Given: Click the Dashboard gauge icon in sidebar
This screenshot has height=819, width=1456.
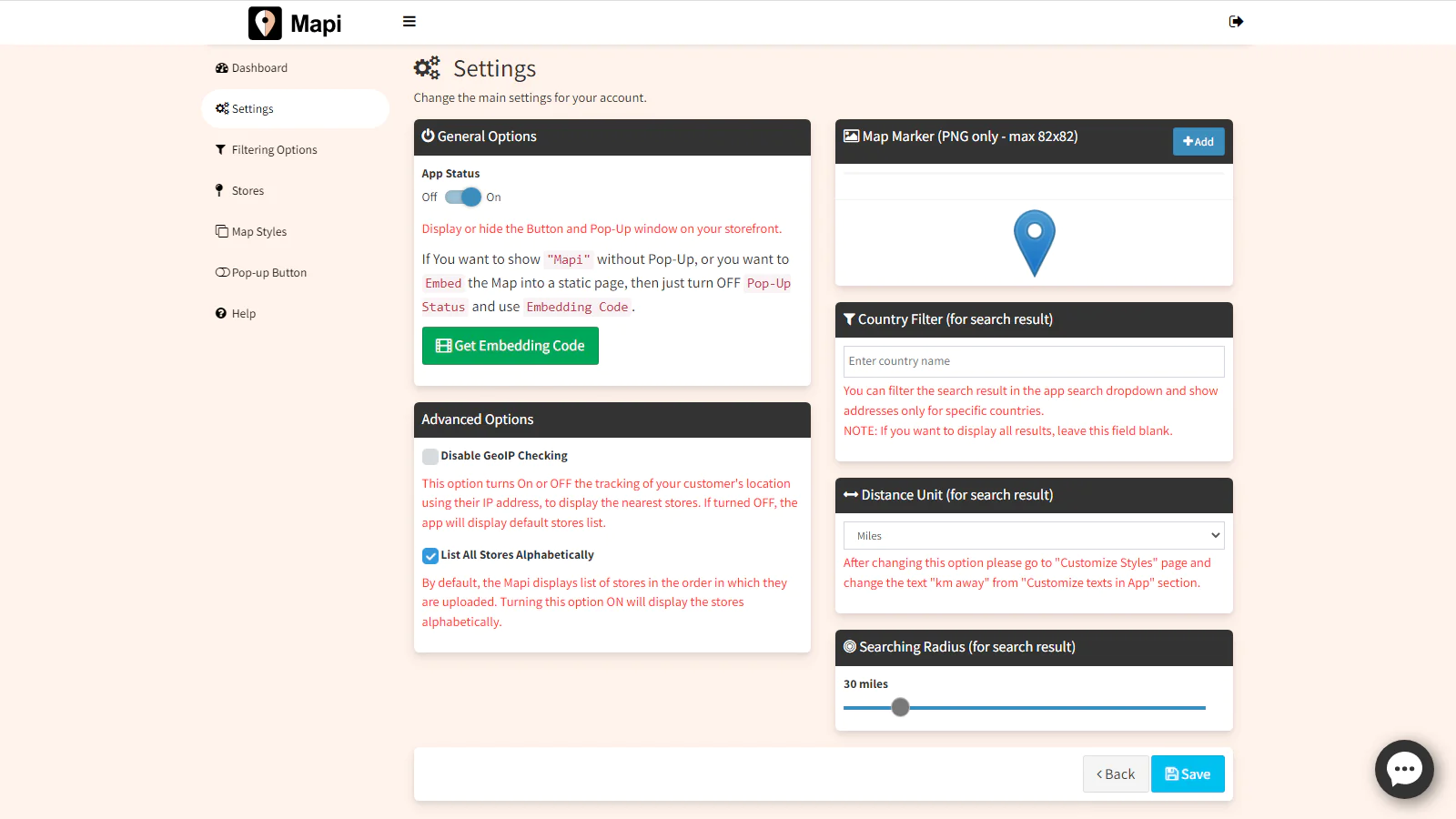Looking at the screenshot, I should pyautogui.click(x=221, y=68).
